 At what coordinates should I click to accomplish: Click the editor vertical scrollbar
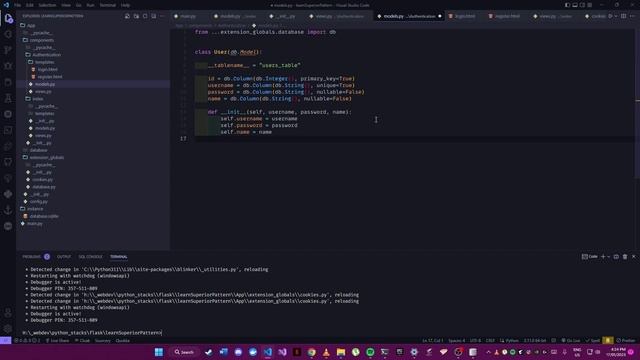[637, 104]
